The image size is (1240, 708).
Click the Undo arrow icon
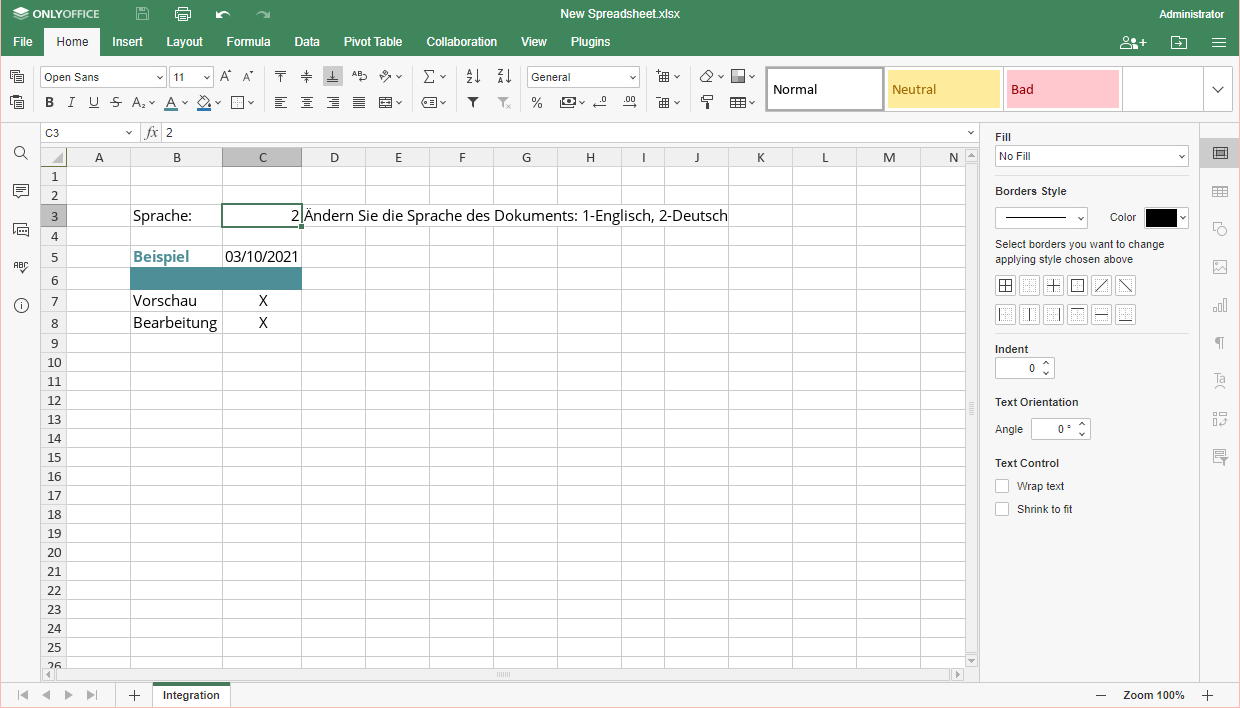coord(222,14)
